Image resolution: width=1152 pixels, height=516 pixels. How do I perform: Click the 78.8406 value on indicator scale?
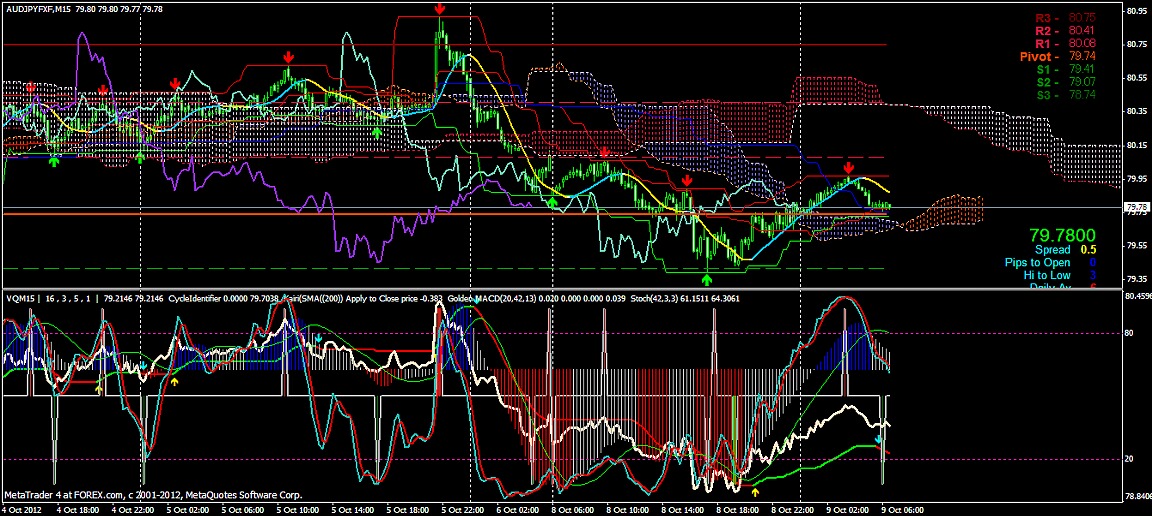tap(1137, 496)
